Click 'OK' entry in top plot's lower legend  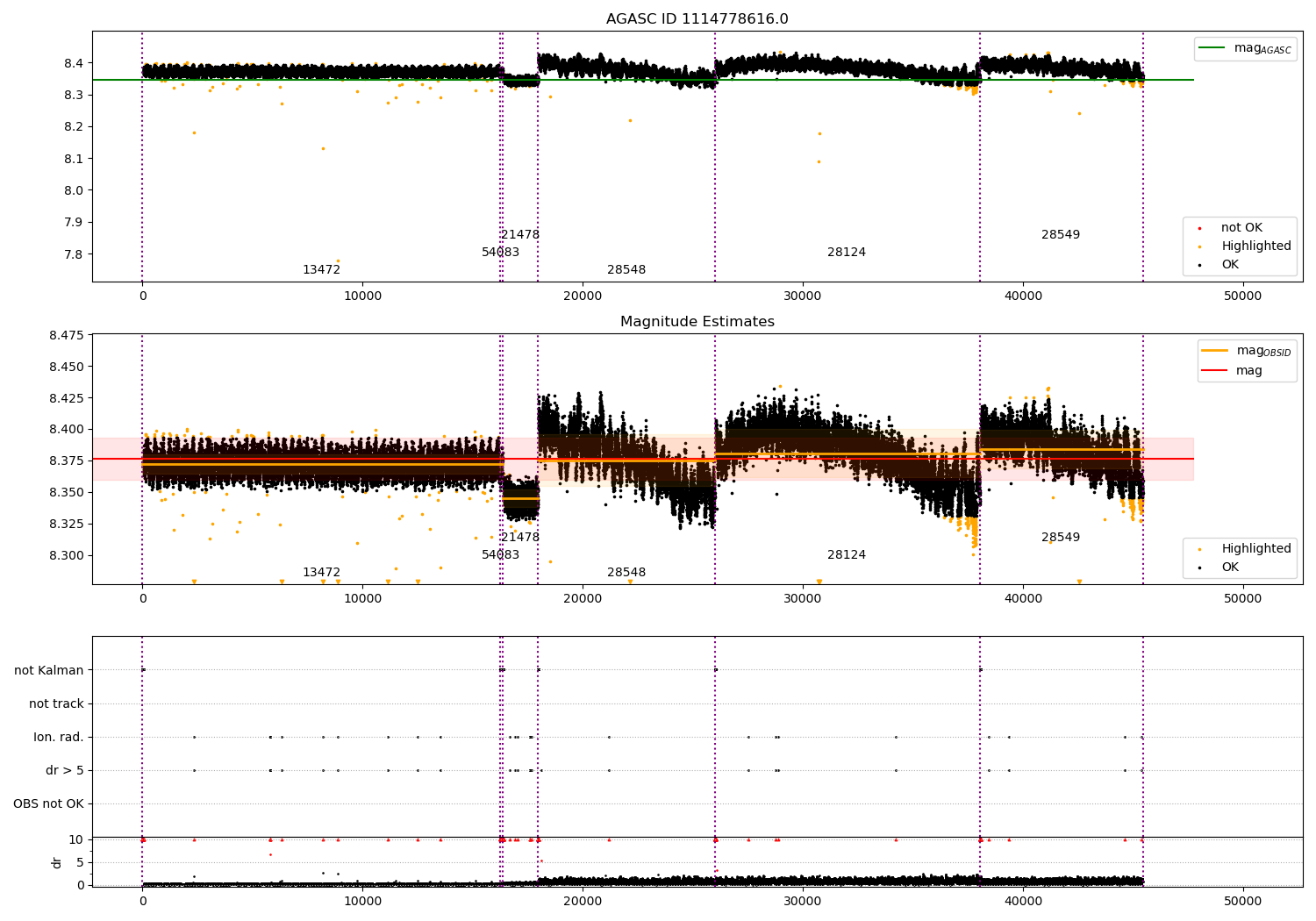[x=1230, y=265]
